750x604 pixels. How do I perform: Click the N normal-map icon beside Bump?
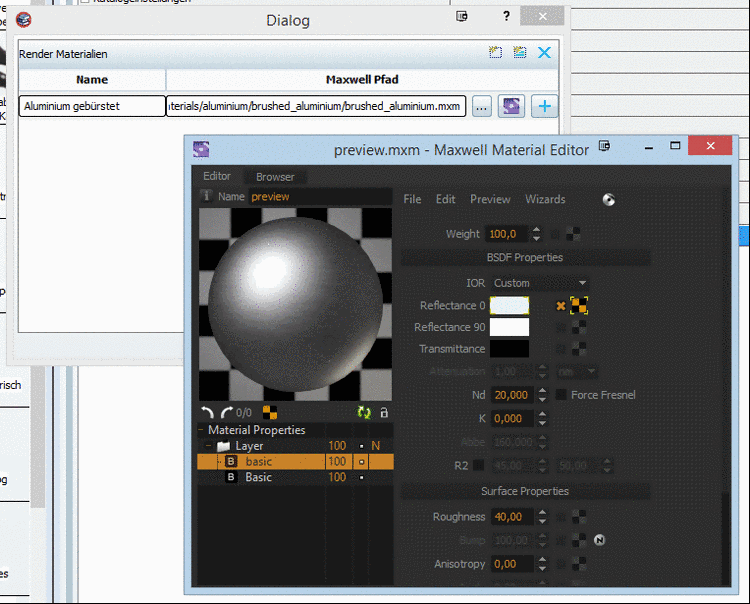(600, 540)
